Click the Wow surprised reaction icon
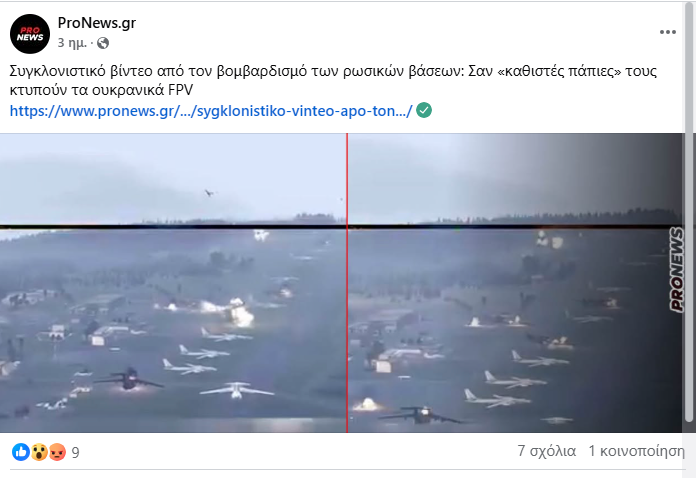This screenshot has height=478, width=696. 39,452
